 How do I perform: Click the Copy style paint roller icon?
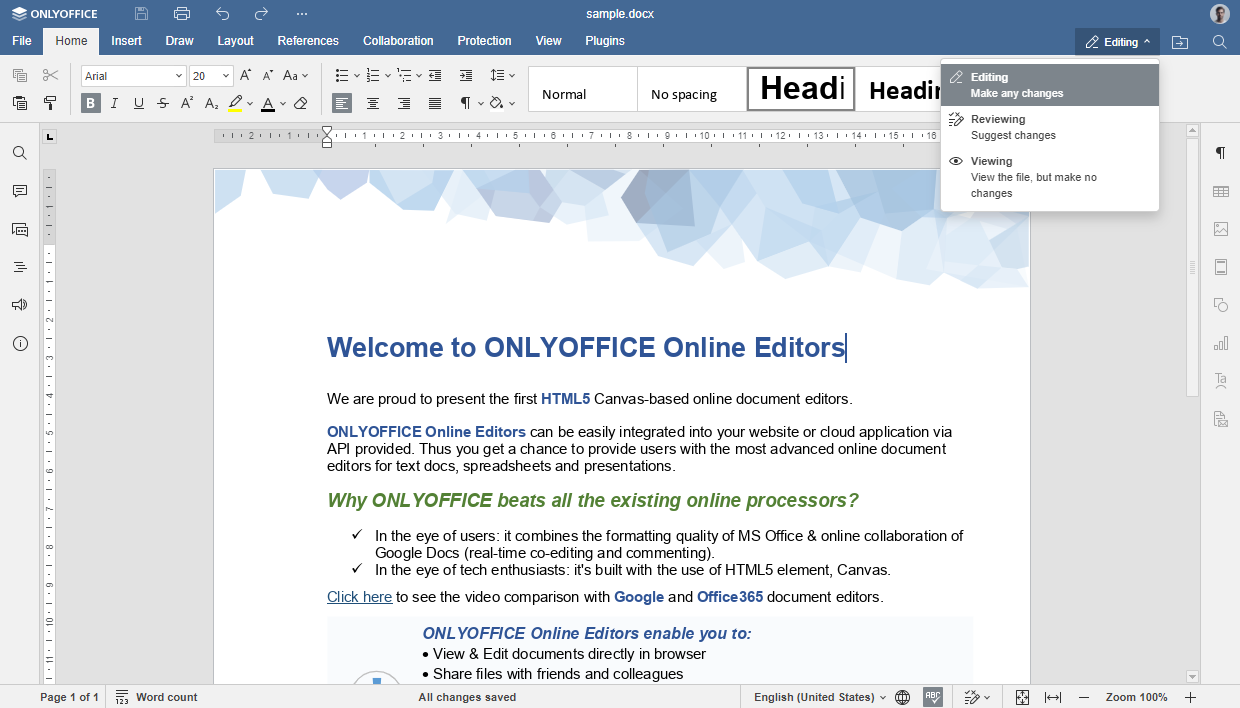point(50,103)
